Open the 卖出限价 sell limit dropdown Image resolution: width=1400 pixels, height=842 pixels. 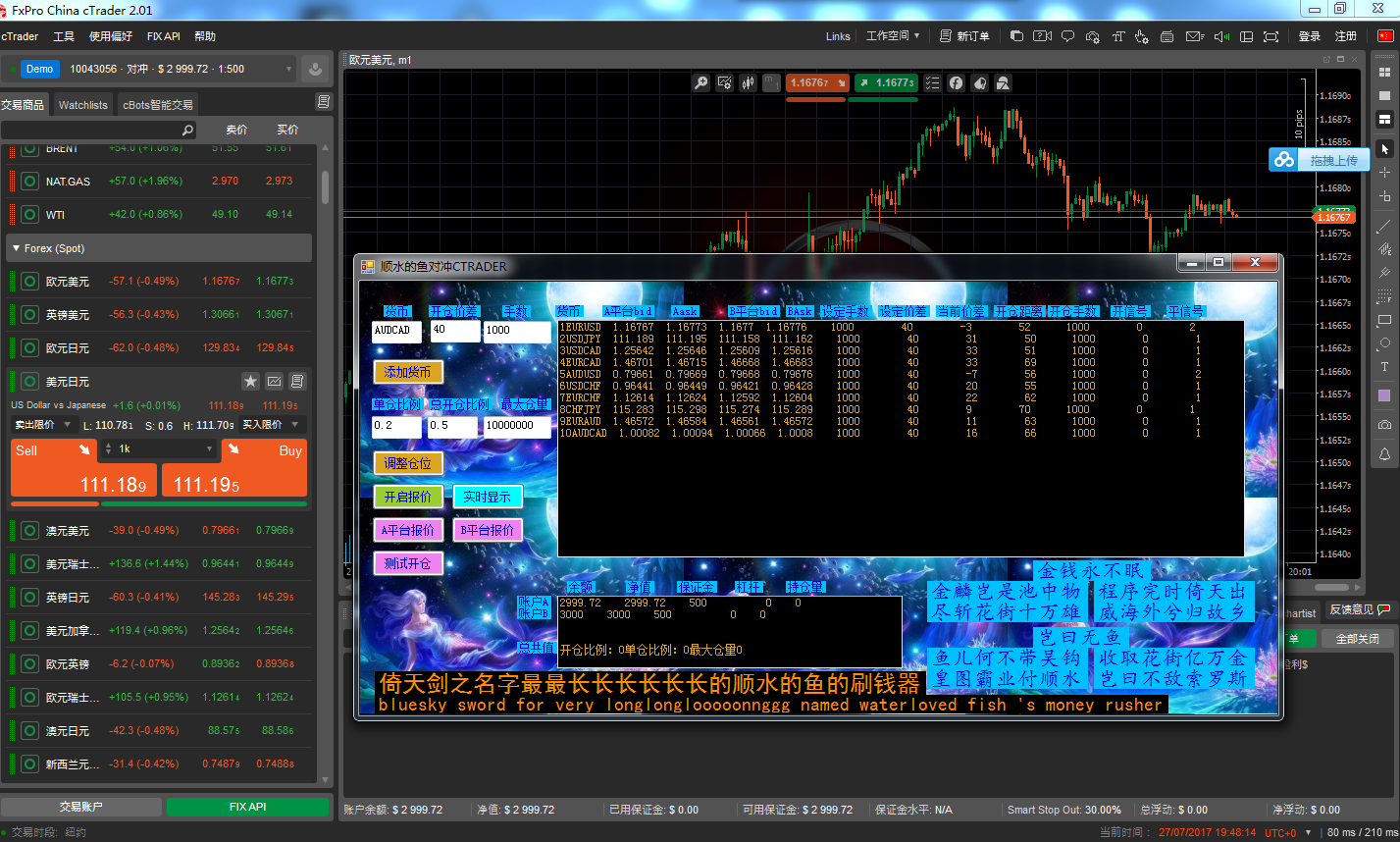click(x=44, y=425)
